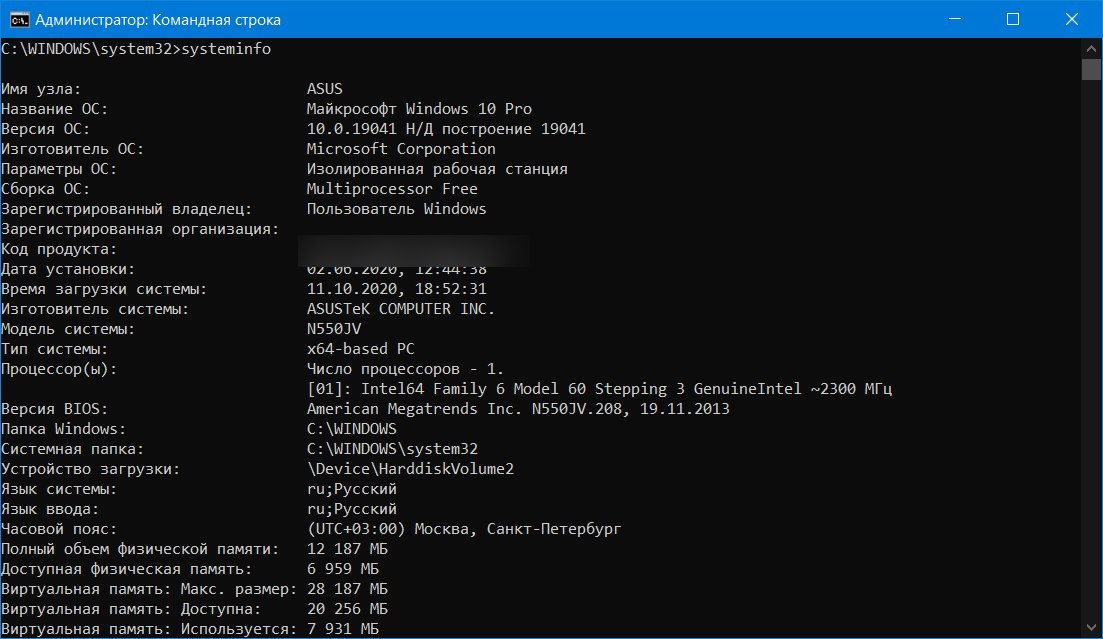1103x639 pixels.
Task: Open the Command Prompt system menu icon
Action: [19, 19]
